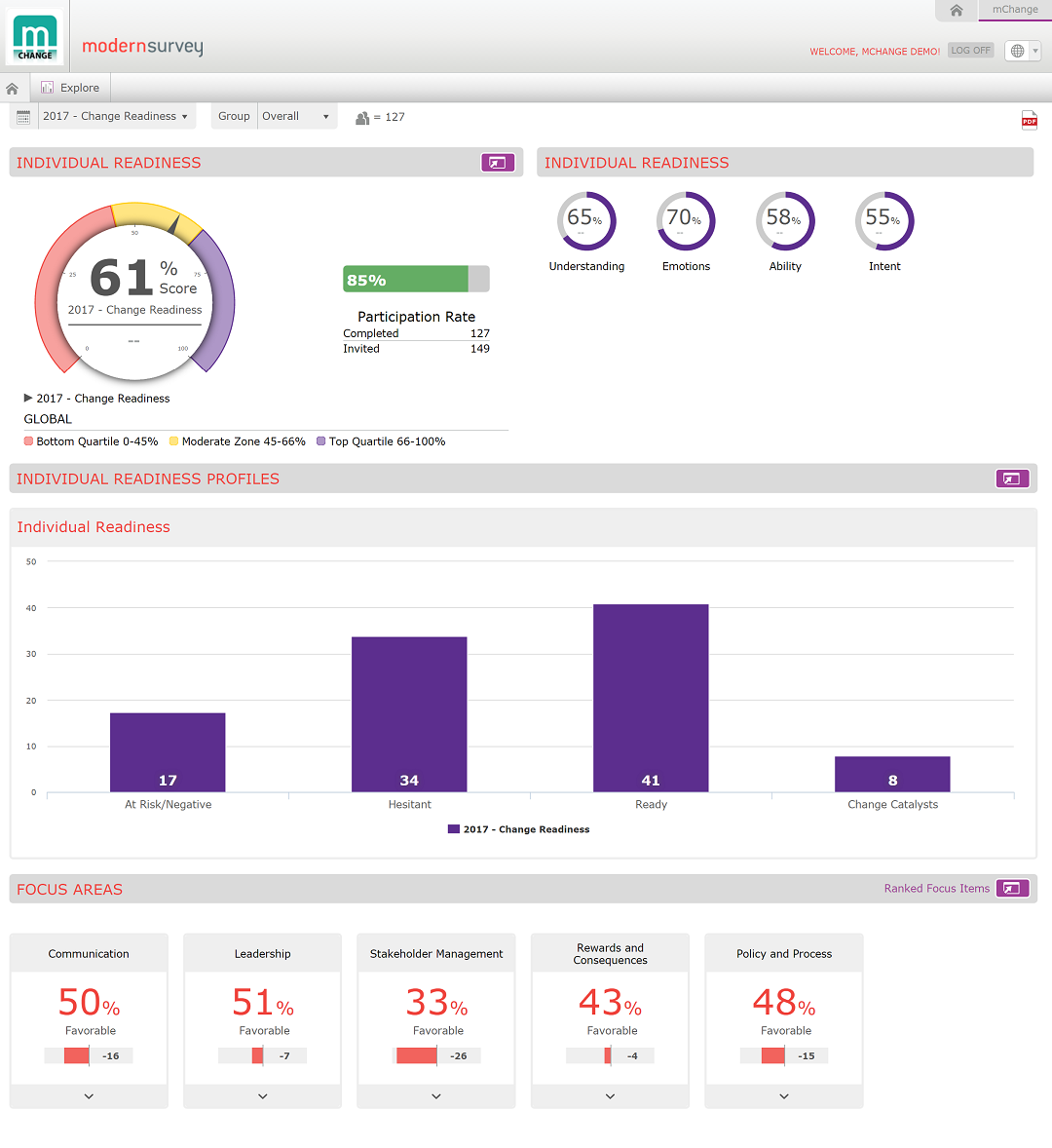Click the 85% participation rate bar
Viewport: 1052px width, 1148px height.
pos(416,280)
